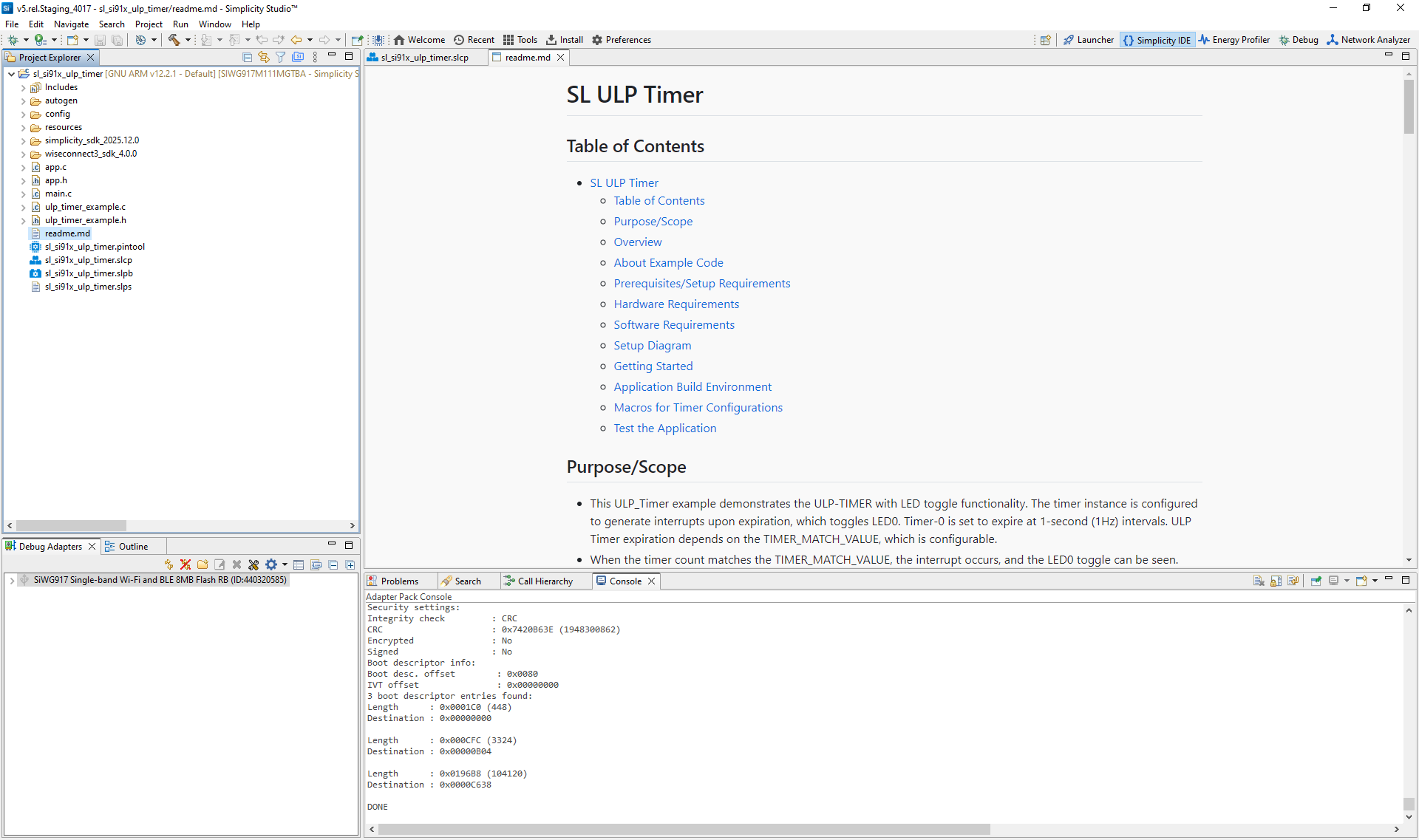Switch to the sl_si91x_ulp_timer.slcp tab
This screenshot has height=840, width=1419.
coord(425,57)
